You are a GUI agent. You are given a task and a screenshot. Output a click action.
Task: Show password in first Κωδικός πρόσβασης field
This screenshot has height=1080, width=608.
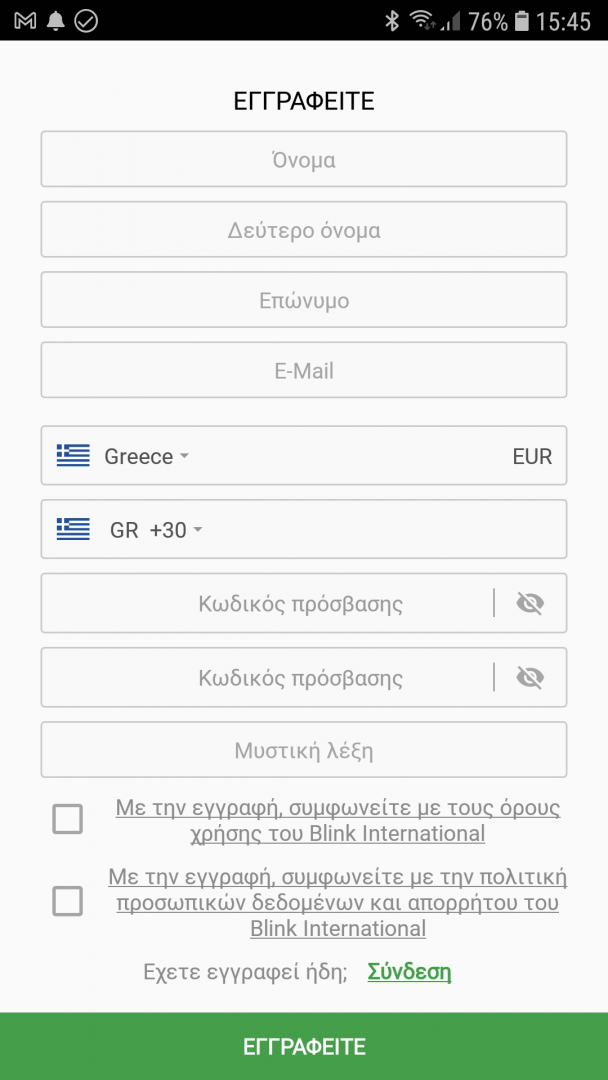point(530,603)
